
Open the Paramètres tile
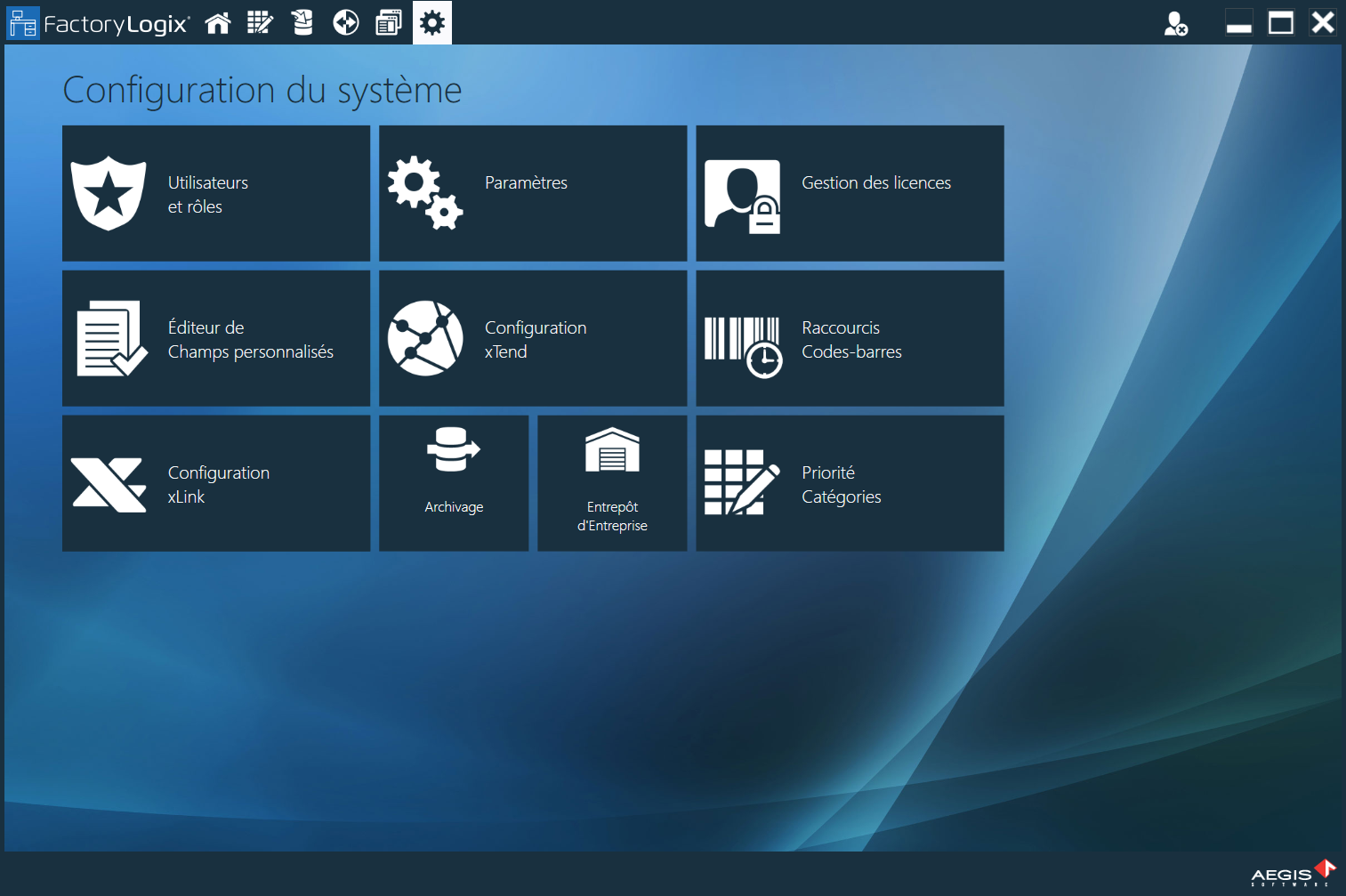click(x=532, y=193)
